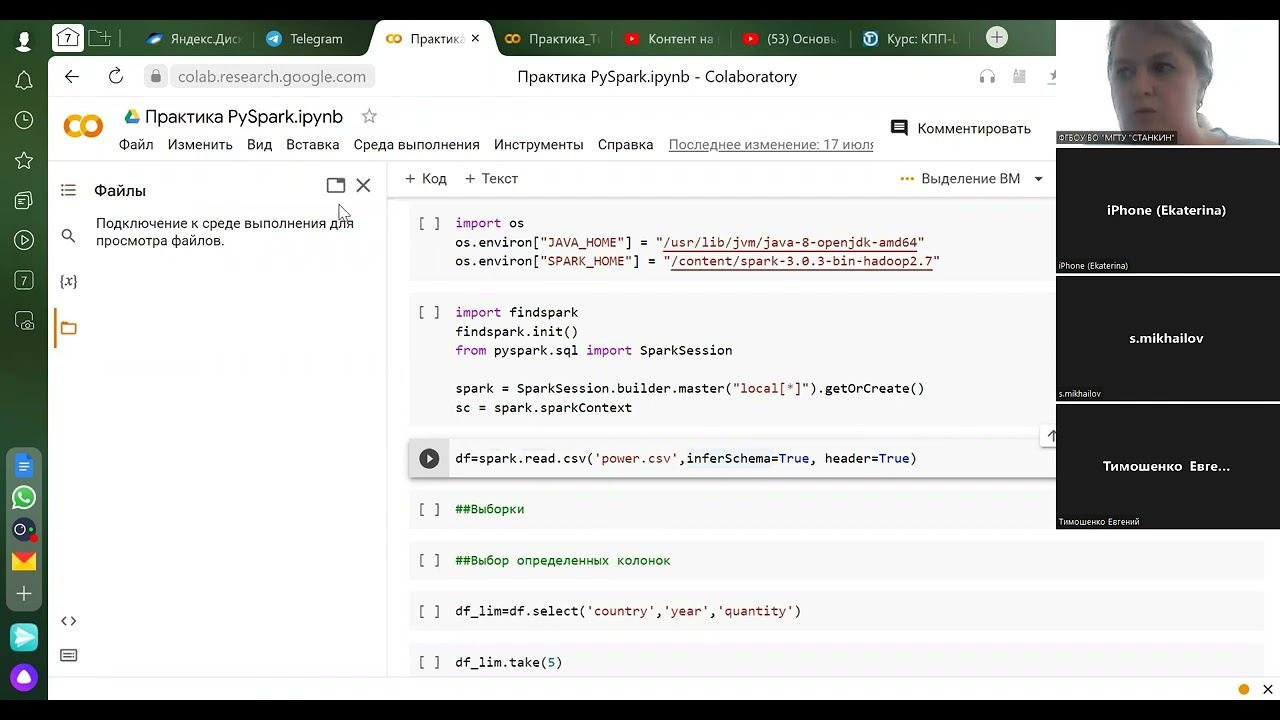
Task: Open notifications bell in browser sidebar
Action: click(24, 81)
